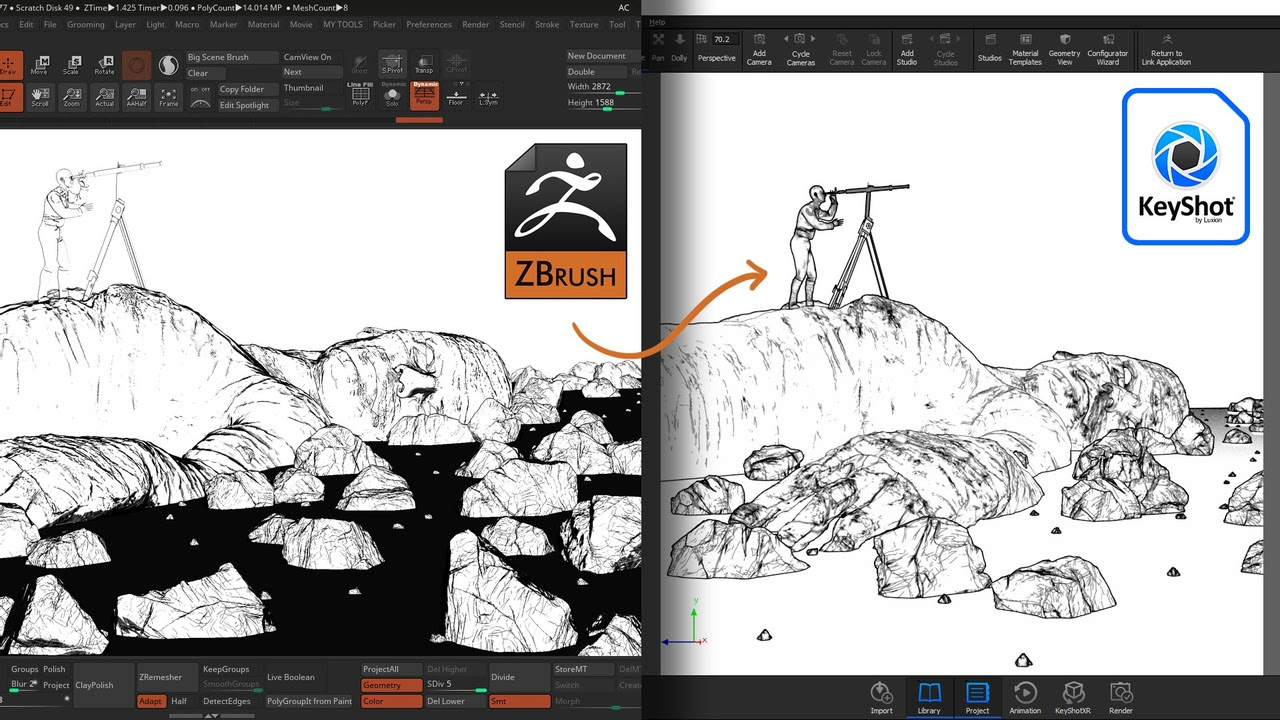Frame the mesh with Frame icon
Screen dimensions: 1280x720
coord(169,97)
